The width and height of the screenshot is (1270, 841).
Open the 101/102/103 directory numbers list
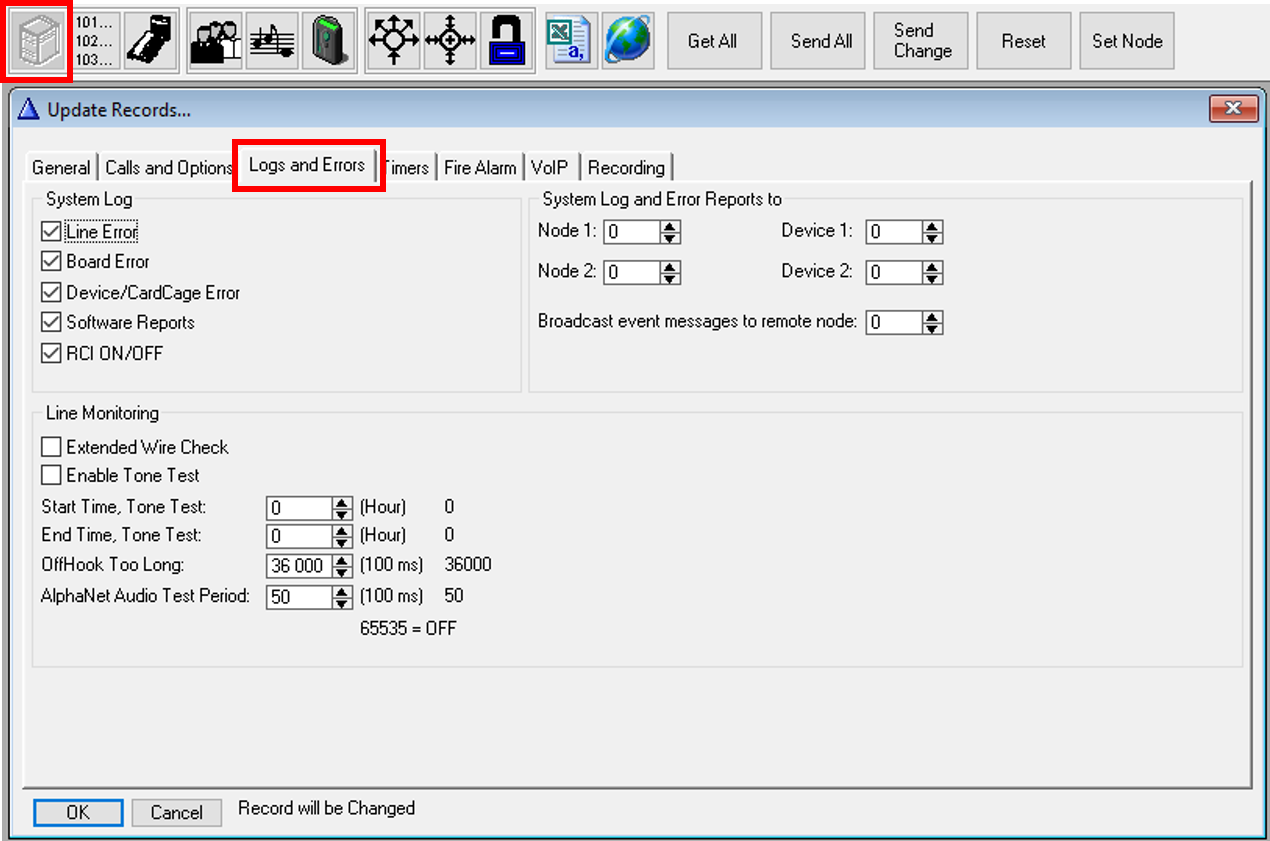94,41
